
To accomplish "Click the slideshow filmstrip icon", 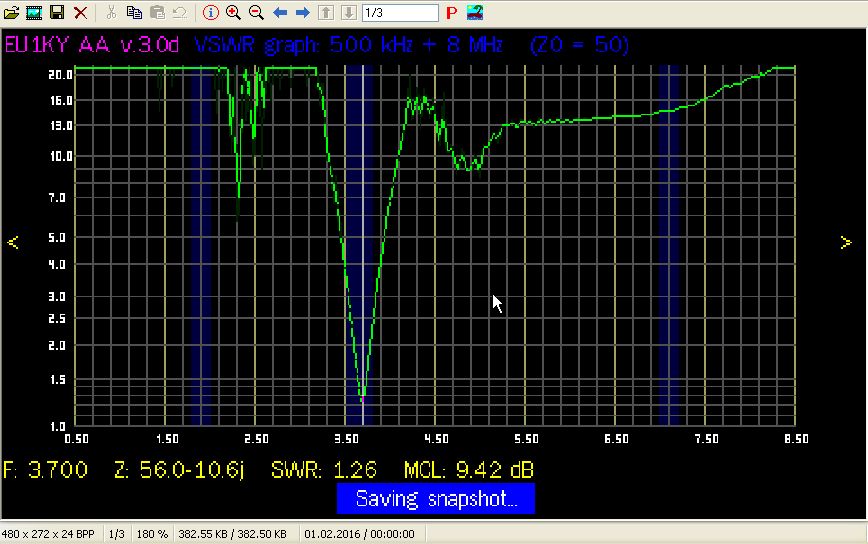I will [34, 13].
